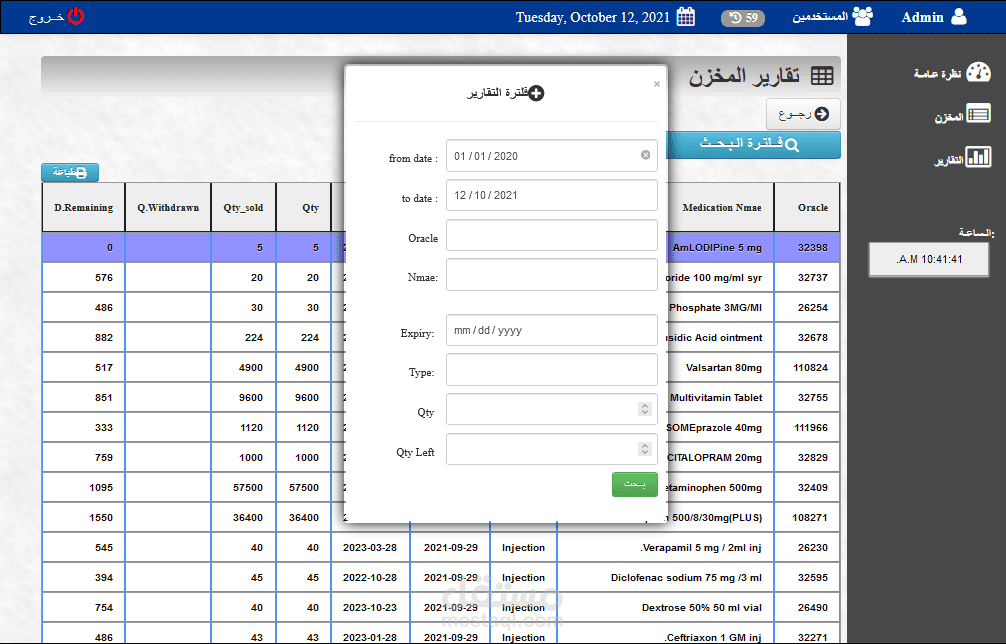Click the Qty_sold column header

244,207
